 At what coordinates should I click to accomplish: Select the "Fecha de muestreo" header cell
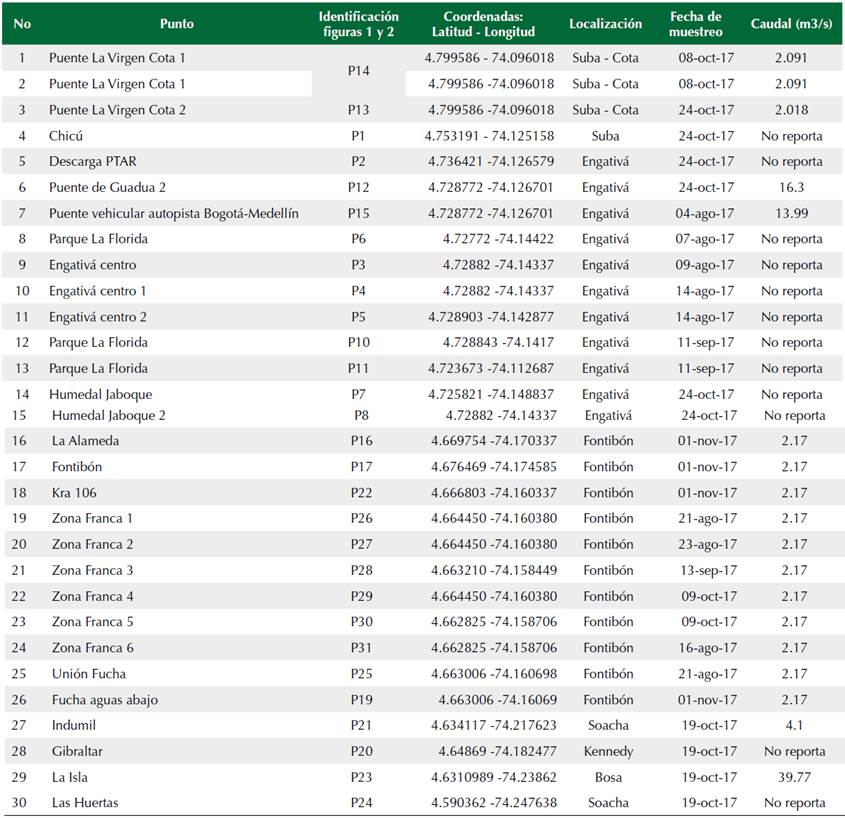click(x=696, y=24)
